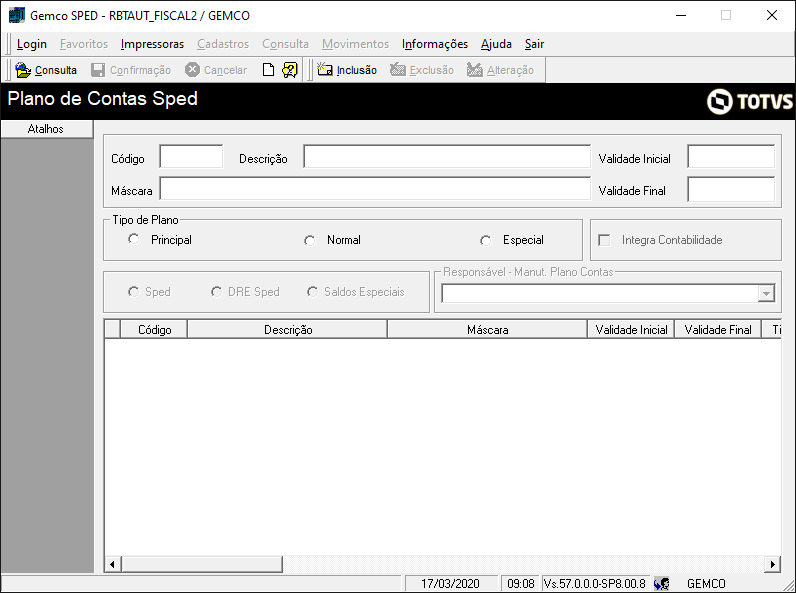Image resolution: width=796 pixels, height=593 pixels.
Task: Click version Vs.57.0.0.0-SP8.00.8 in the status bar
Action: point(594,584)
